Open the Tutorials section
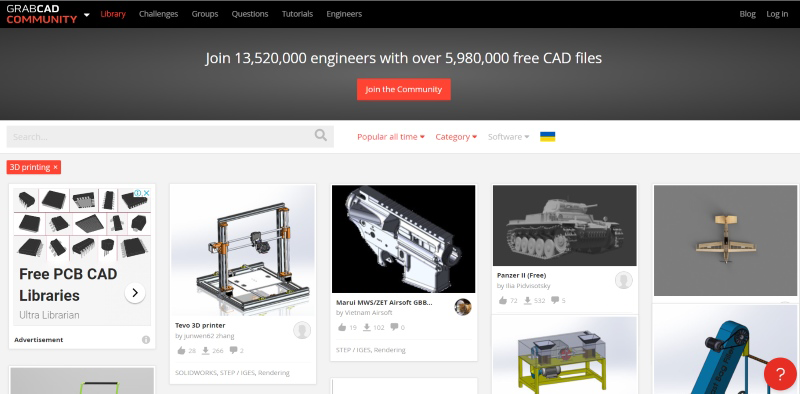Image resolution: width=800 pixels, height=394 pixels. [x=297, y=14]
